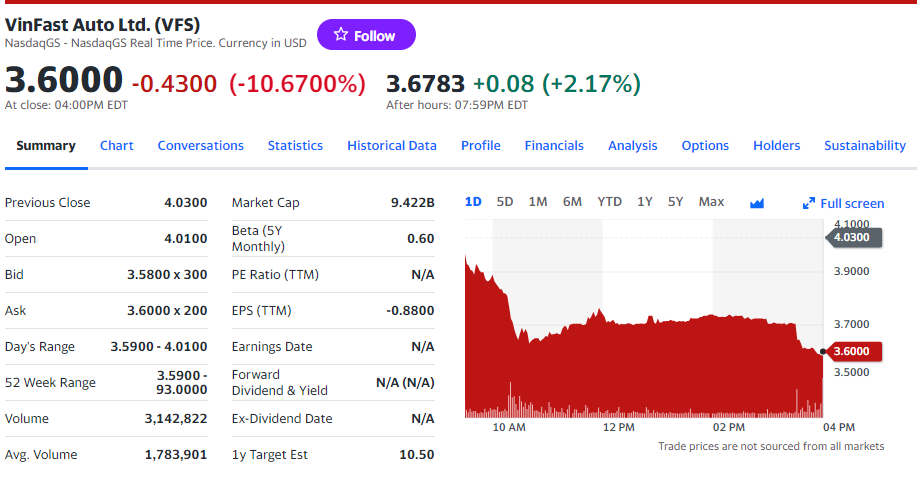Open the Financials tab
Viewport: 917px width, 492px height.
pos(554,145)
